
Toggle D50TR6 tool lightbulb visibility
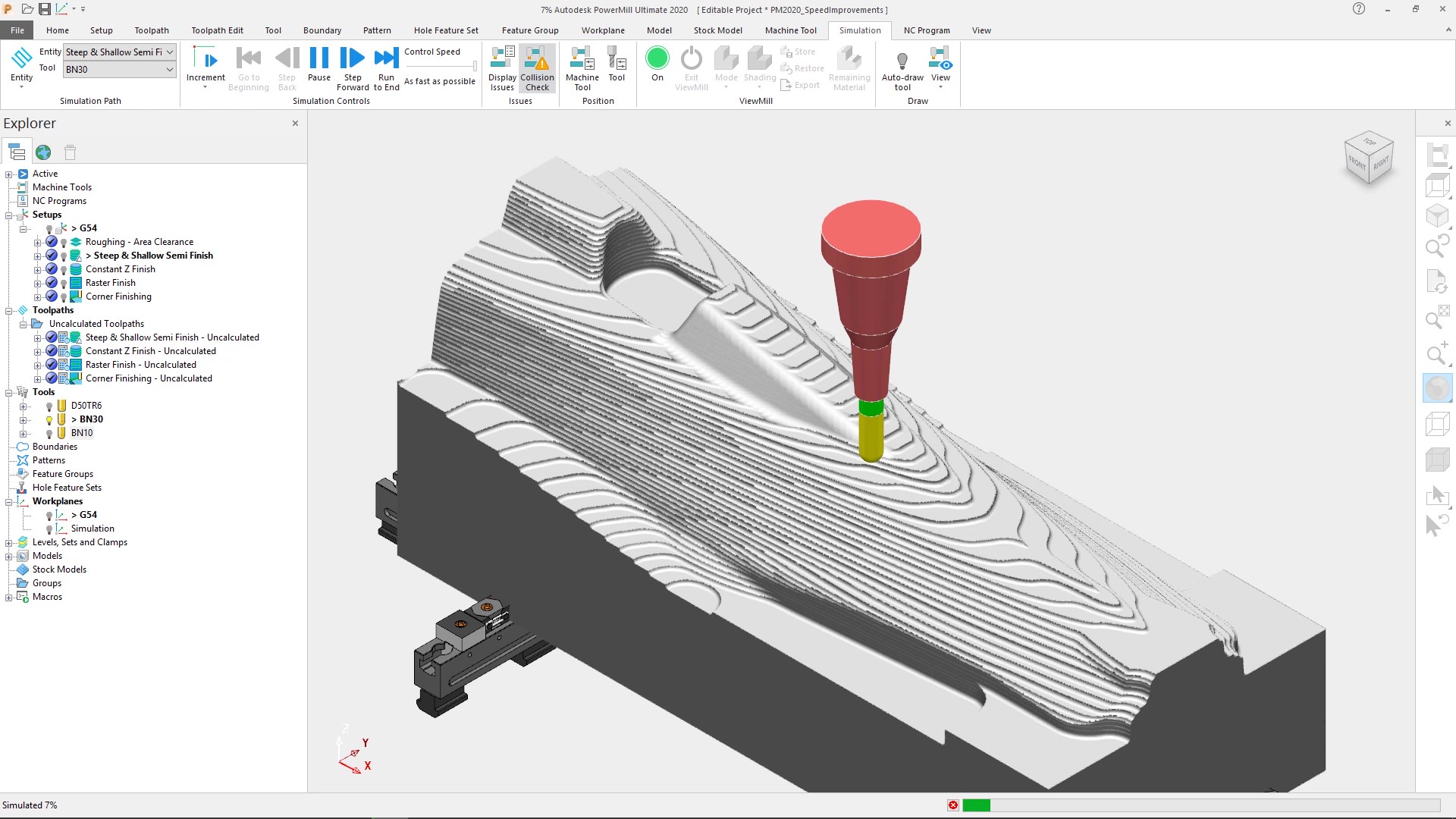point(49,406)
